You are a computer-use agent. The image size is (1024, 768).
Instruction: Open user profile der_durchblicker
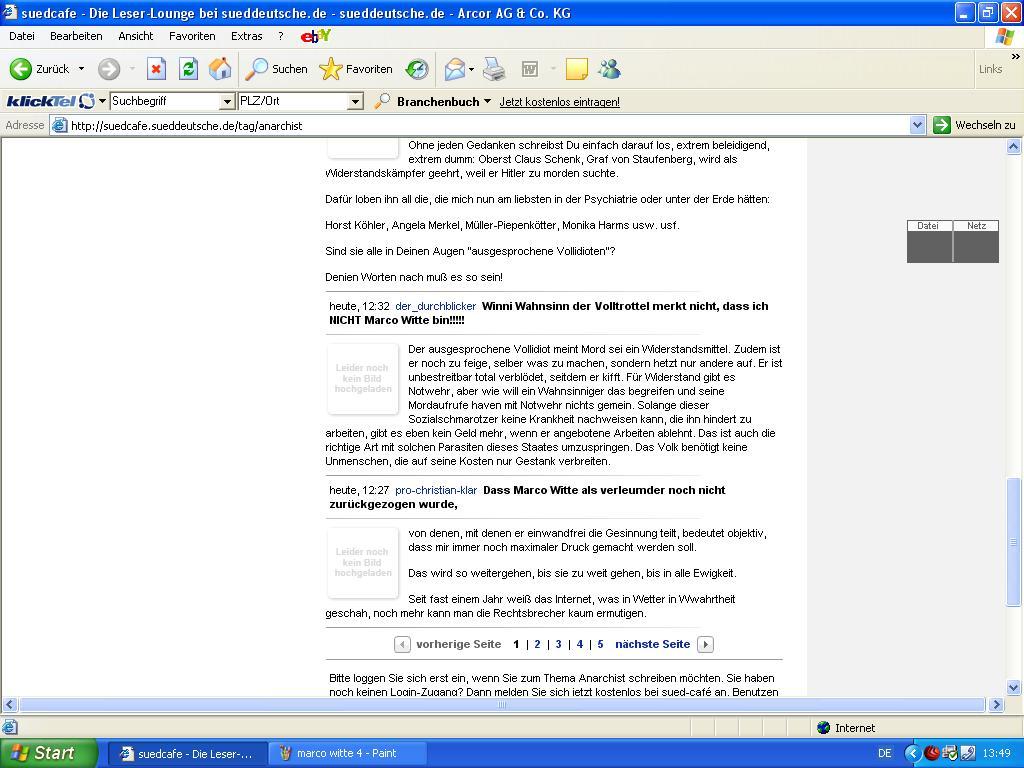pyautogui.click(x=436, y=306)
